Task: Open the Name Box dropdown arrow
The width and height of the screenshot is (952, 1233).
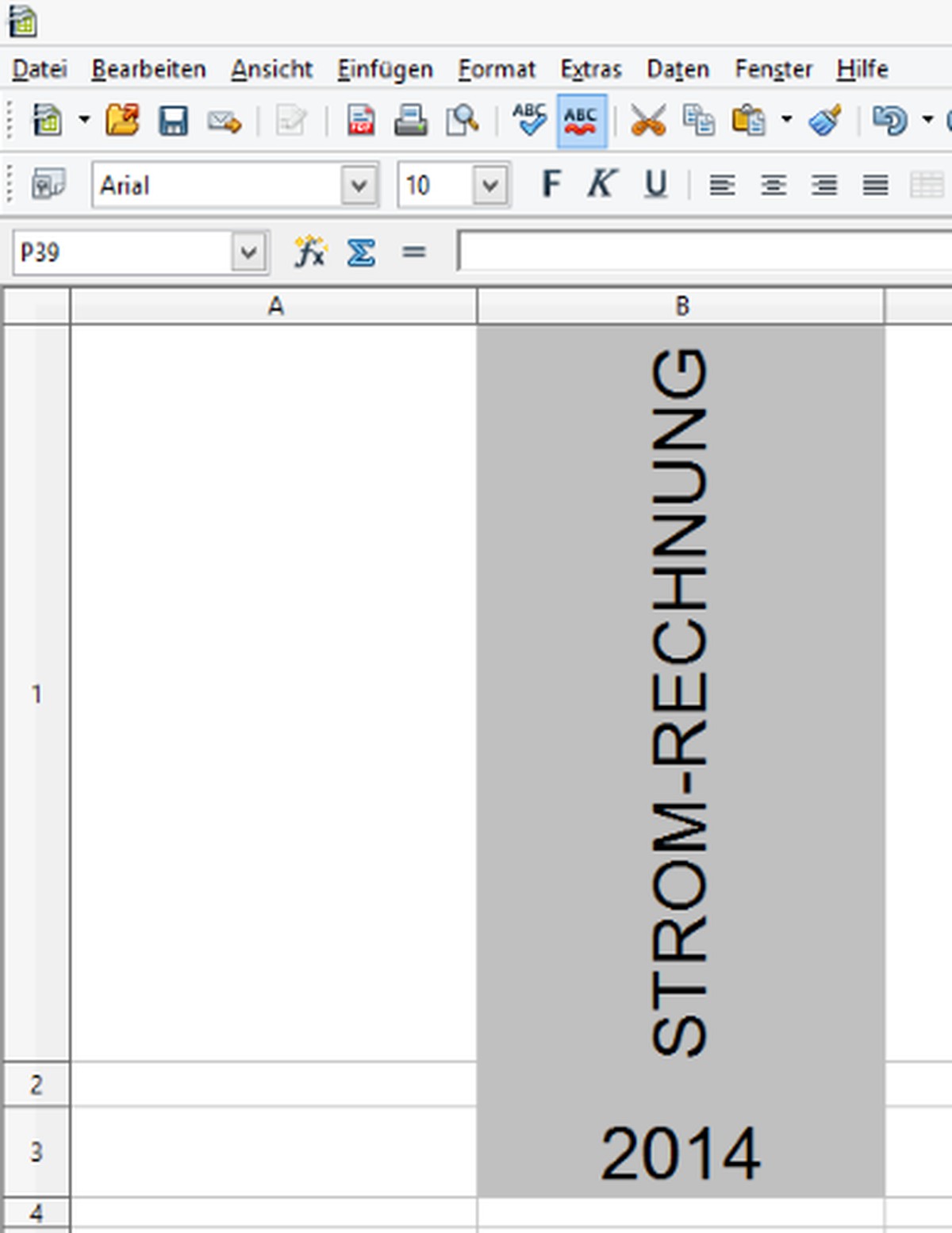Action: point(249,253)
